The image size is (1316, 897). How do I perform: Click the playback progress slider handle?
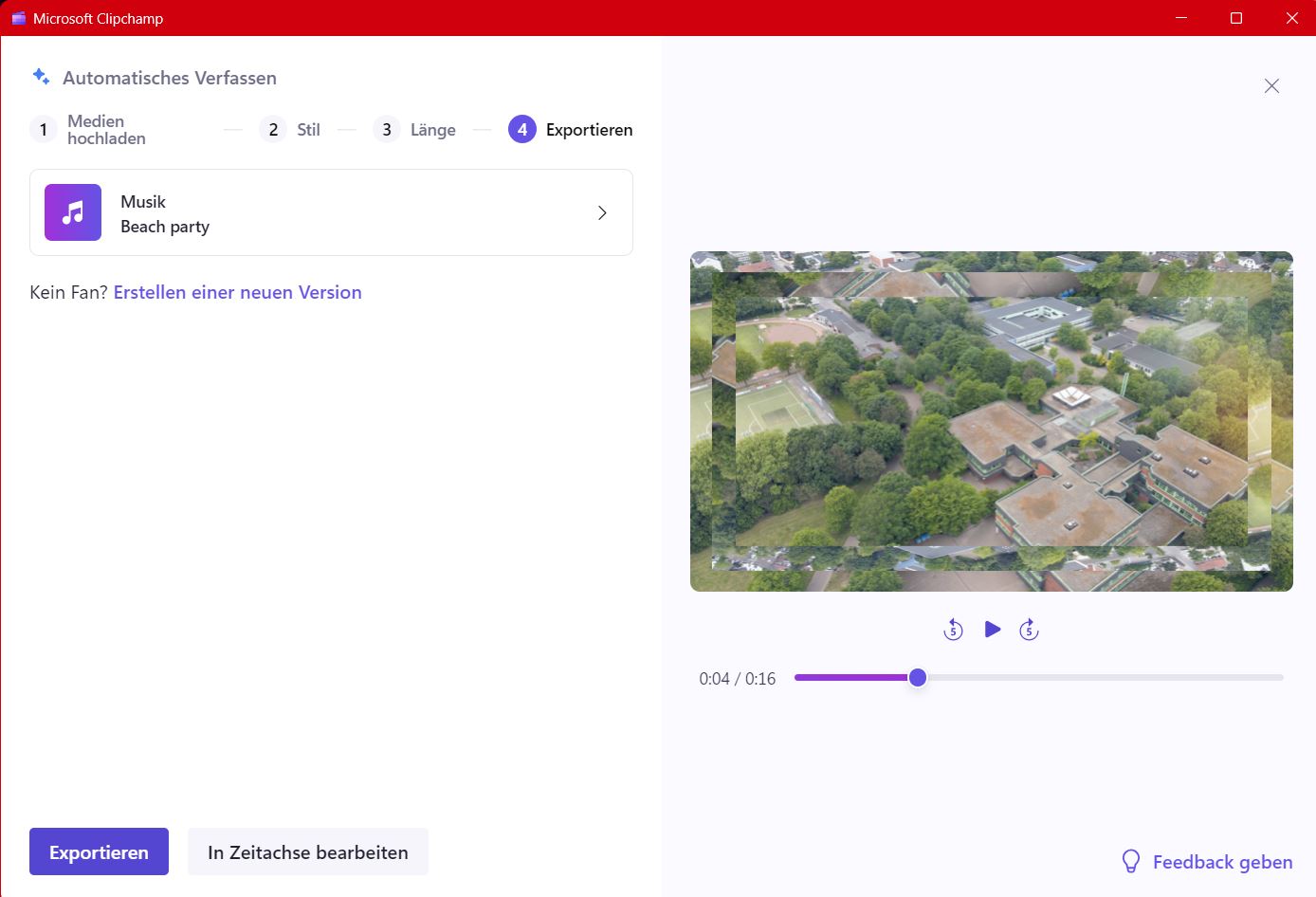point(917,678)
